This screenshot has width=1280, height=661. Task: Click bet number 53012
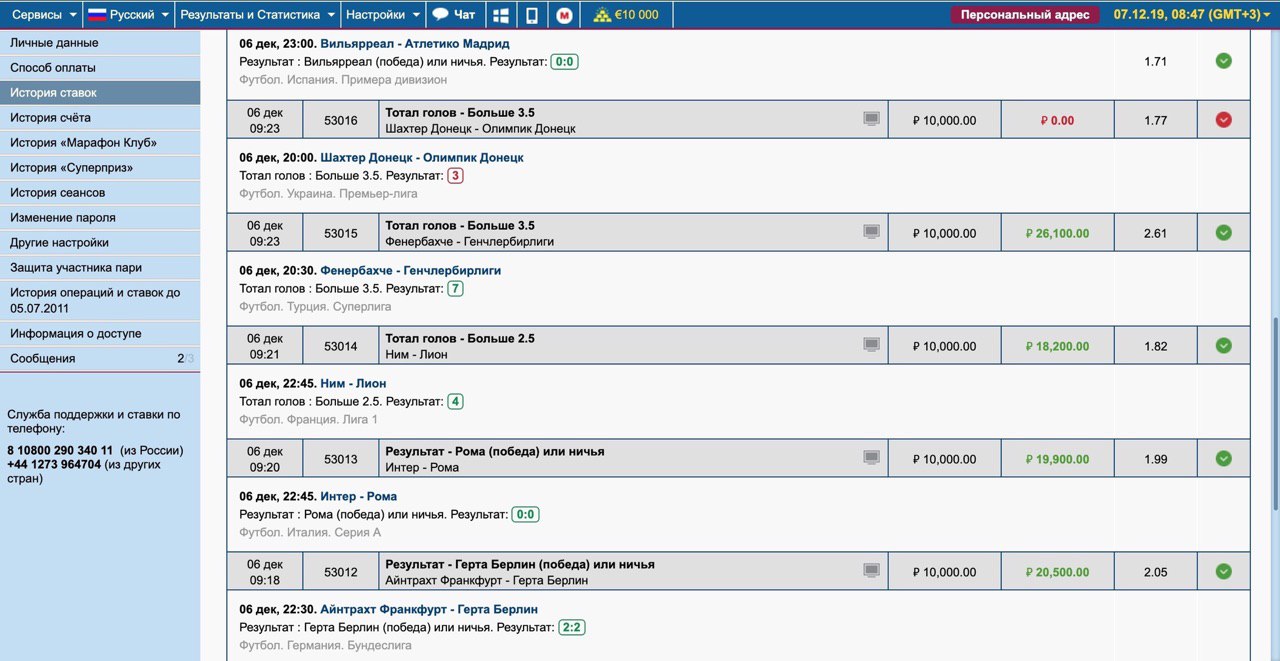341,572
